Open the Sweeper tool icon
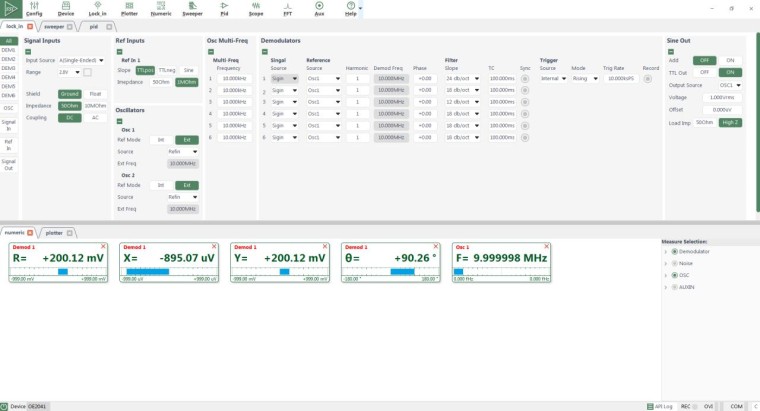Screen dimensions: 760x411 pyautogui.click(x=191, y=9)
